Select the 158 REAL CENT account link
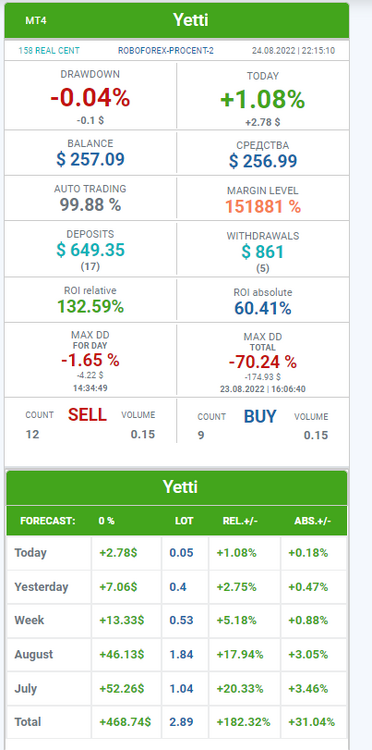Screen dimensions: 372x750 (49, 51)
